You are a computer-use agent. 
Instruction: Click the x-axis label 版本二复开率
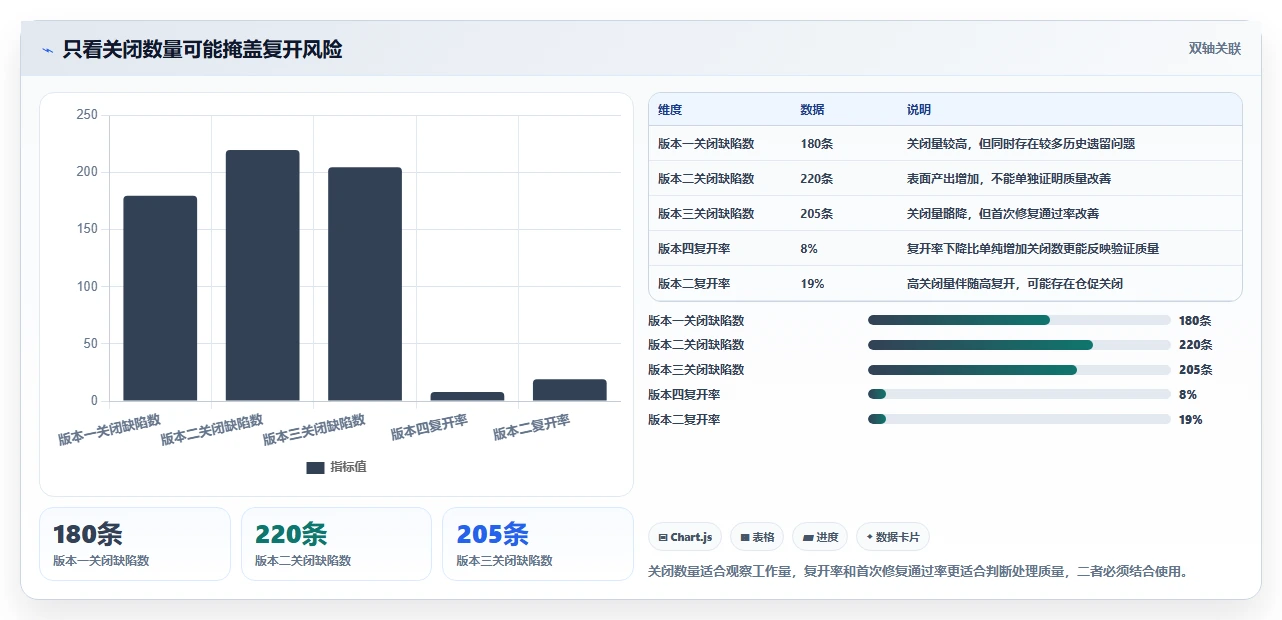532,428
